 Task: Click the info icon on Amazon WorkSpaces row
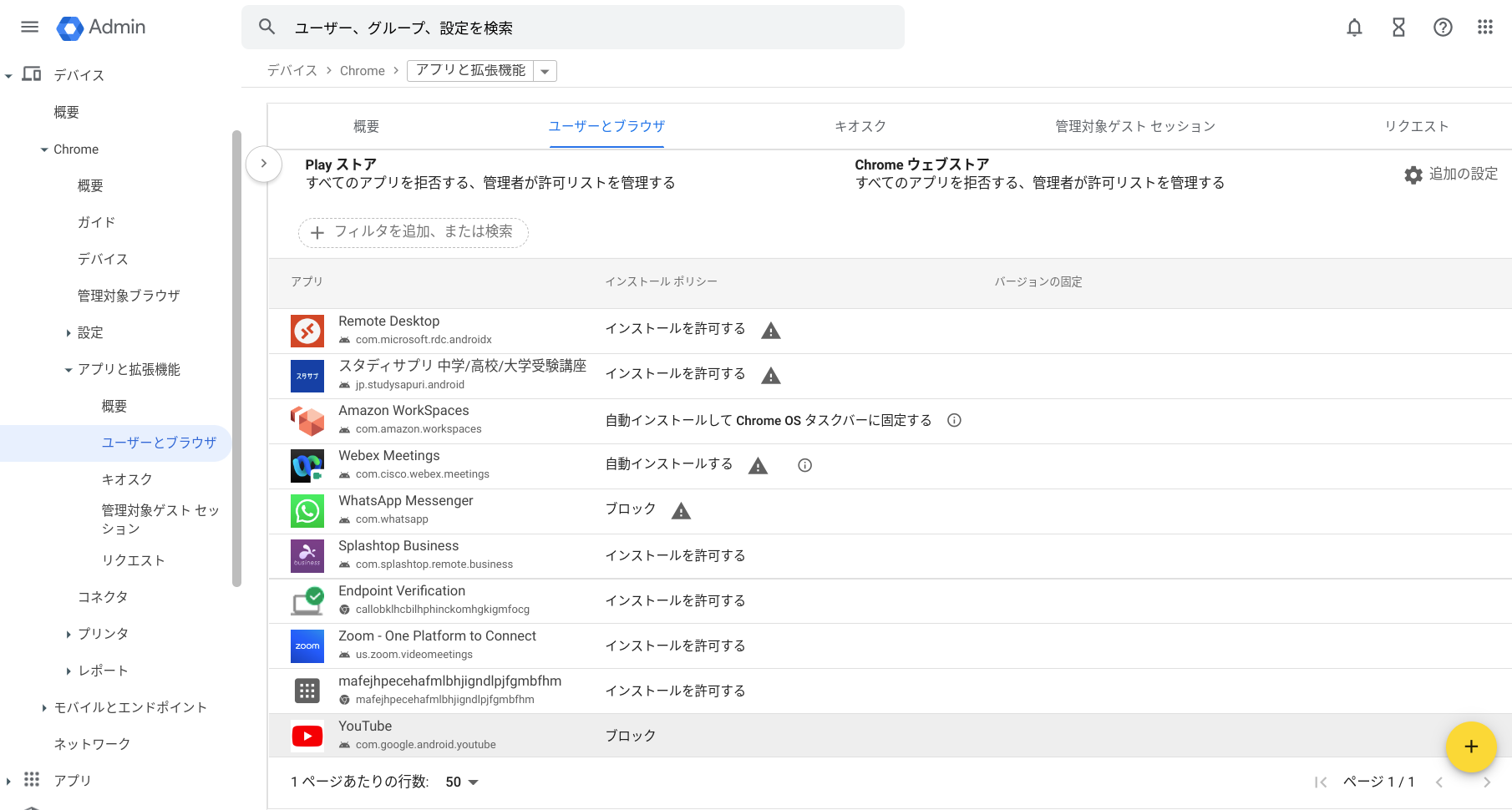coord(954,421)
